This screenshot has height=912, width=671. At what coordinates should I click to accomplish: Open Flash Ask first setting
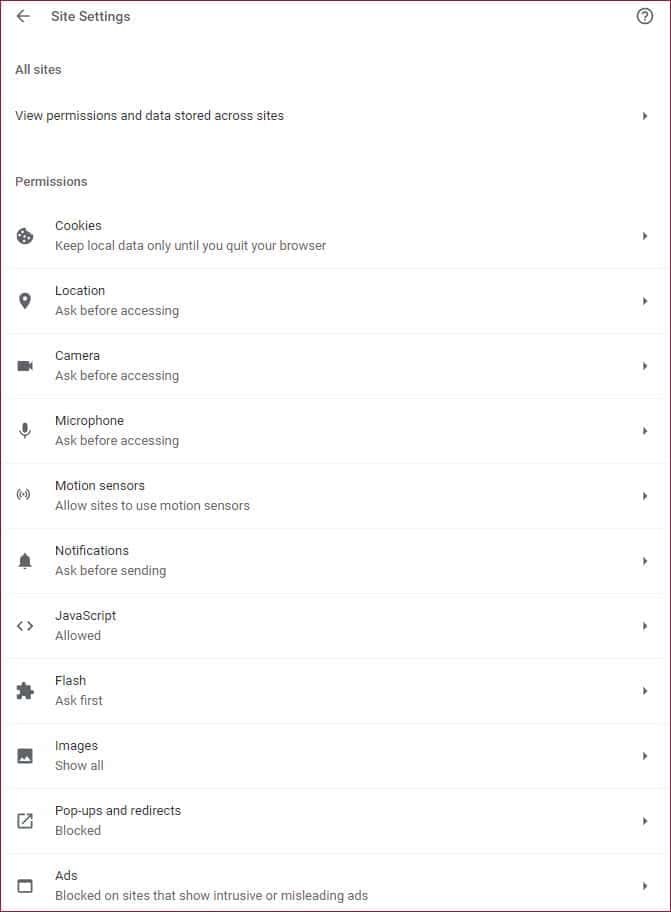tap(336, 691)
